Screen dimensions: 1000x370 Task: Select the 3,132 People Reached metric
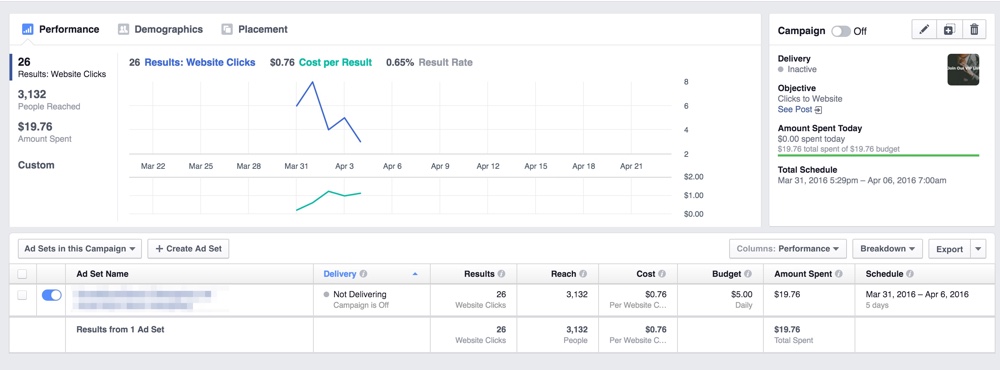49,100
